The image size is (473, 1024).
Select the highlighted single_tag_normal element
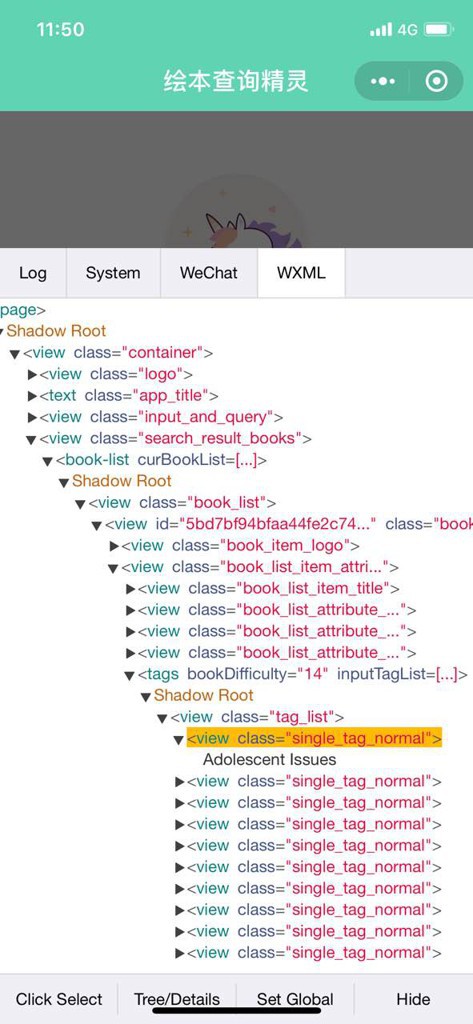[x=314, y=738]
